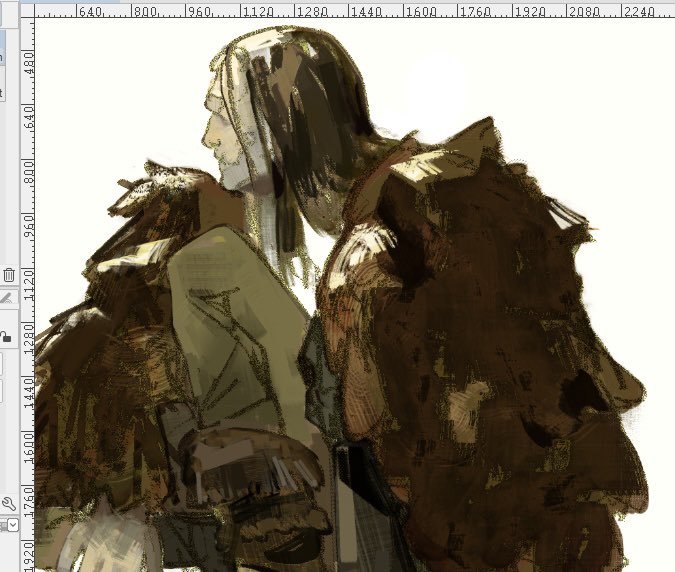The width and height of the screenshot is (675, 572).
Task: Toggle the open padlock lock icon
Action: tap(5, 336)
